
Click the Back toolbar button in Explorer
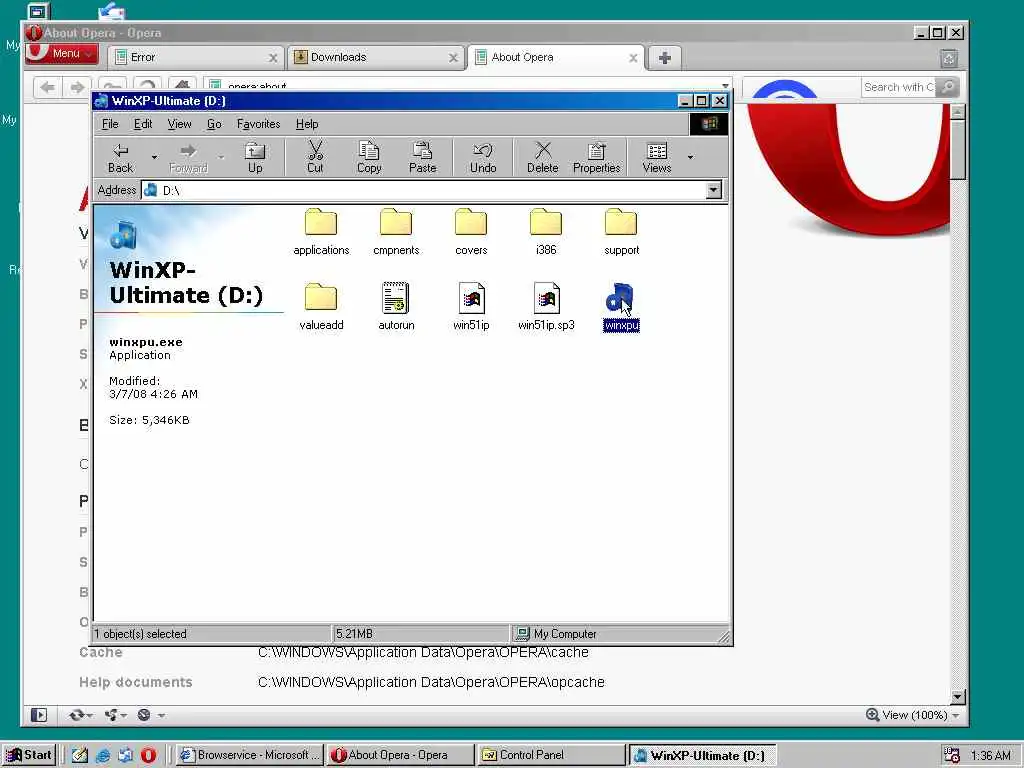tap(121, 157)
